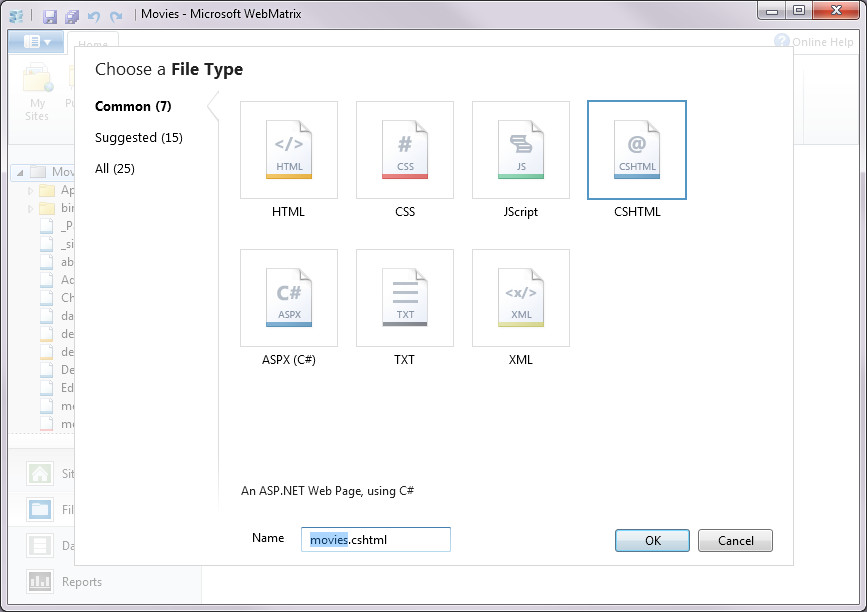Image resolution: width=867 pixels, height=612 pixels.
Task: Select the HTML file type icon
Action: coord(289,150)
